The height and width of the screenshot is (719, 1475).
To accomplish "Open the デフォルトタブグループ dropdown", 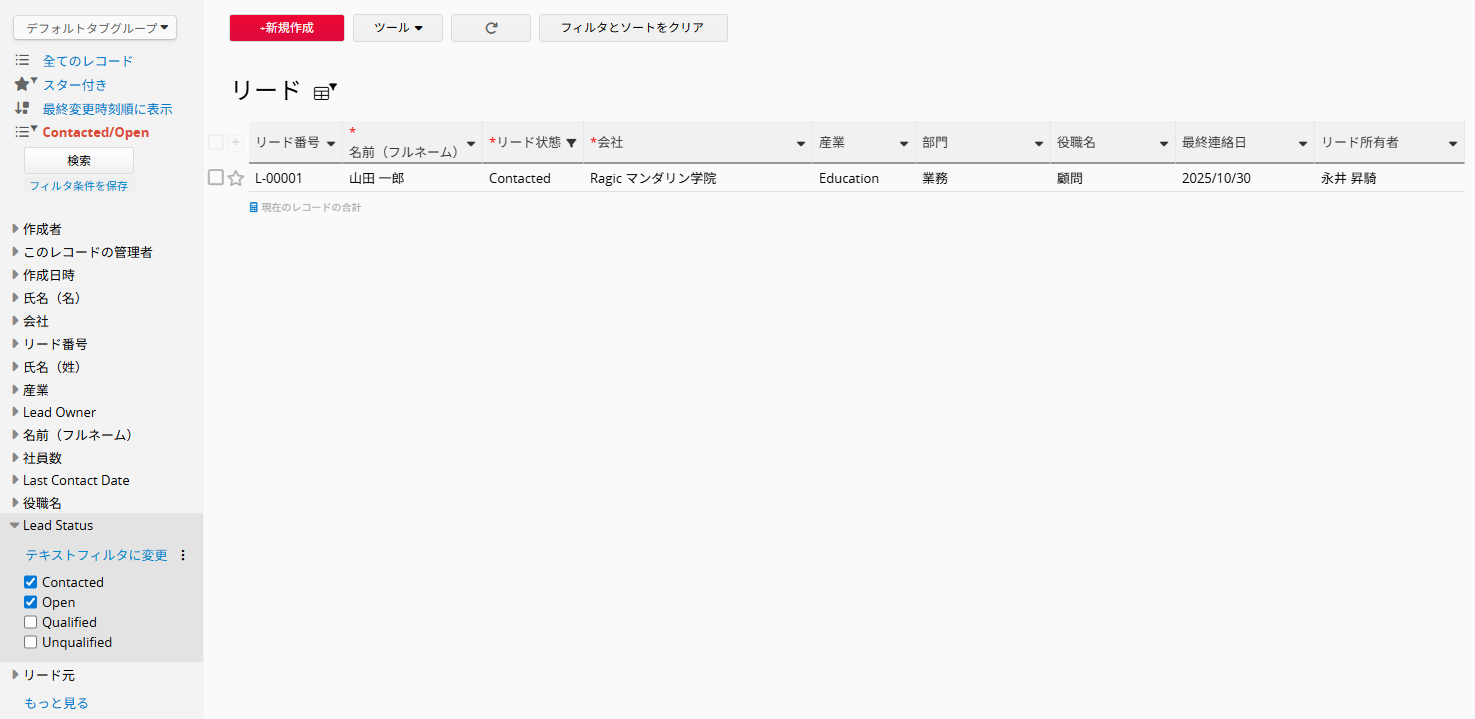I will [x=95, y=28].
